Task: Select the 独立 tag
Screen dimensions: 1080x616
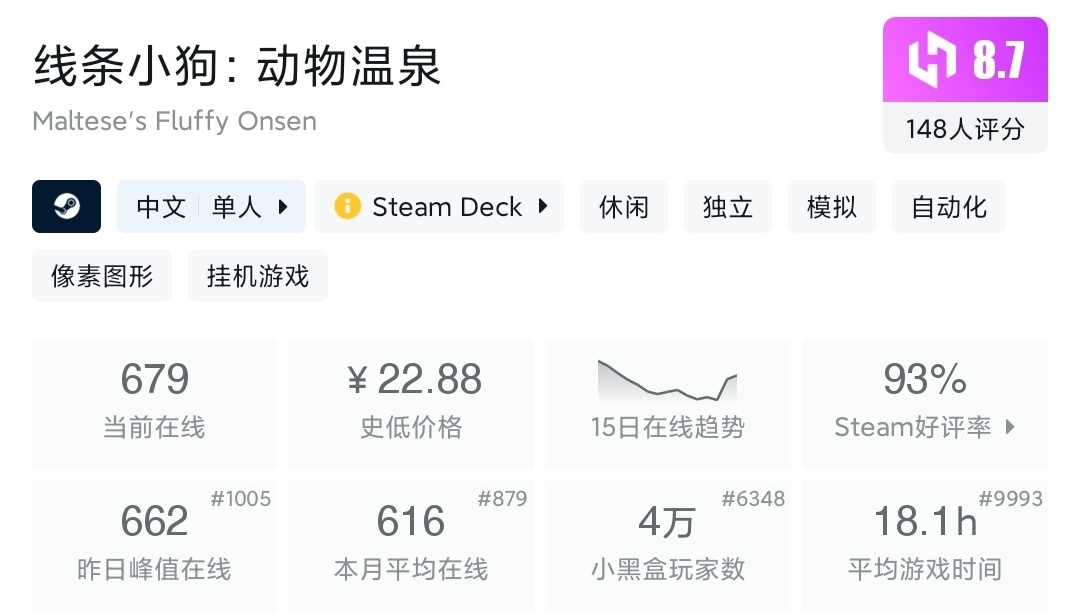Action: [x=728, y=207]
